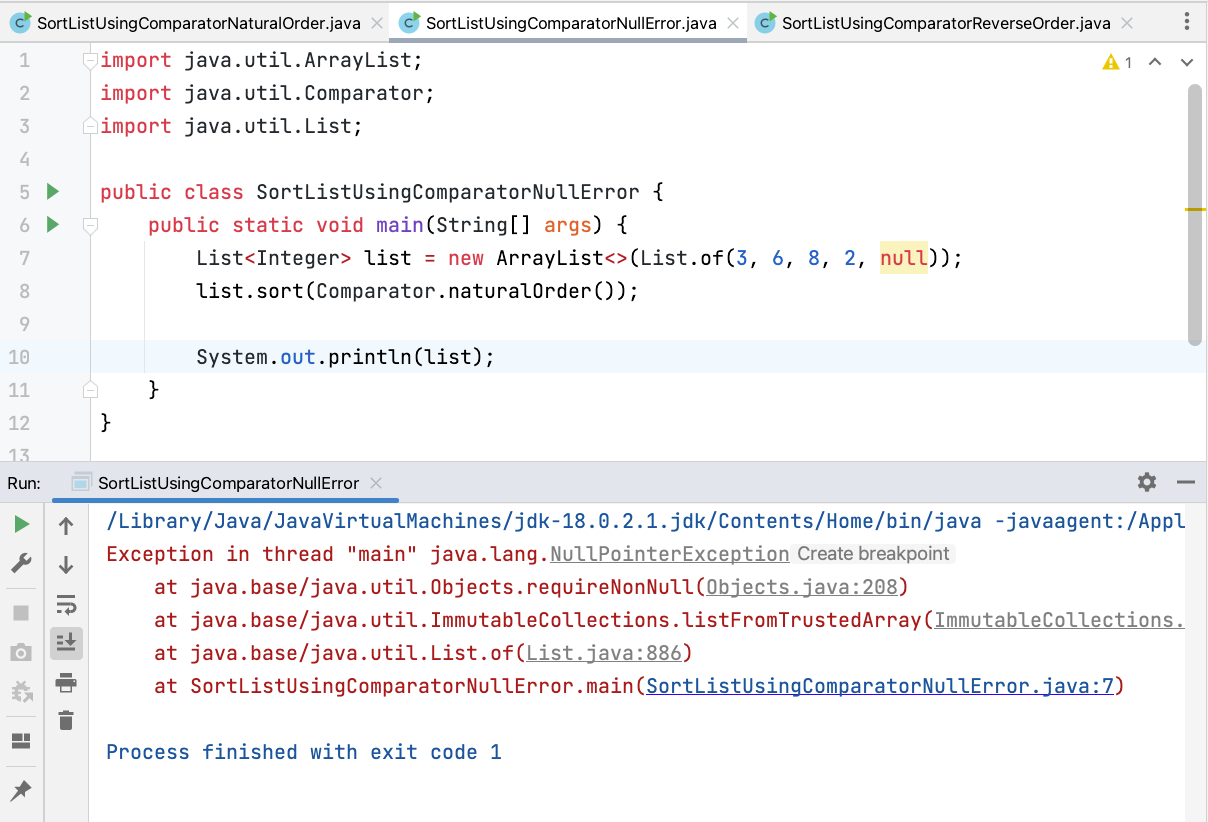The image size is (1208, 822).
Task: Pin the Run tool window tab
Action: (21, 790)
